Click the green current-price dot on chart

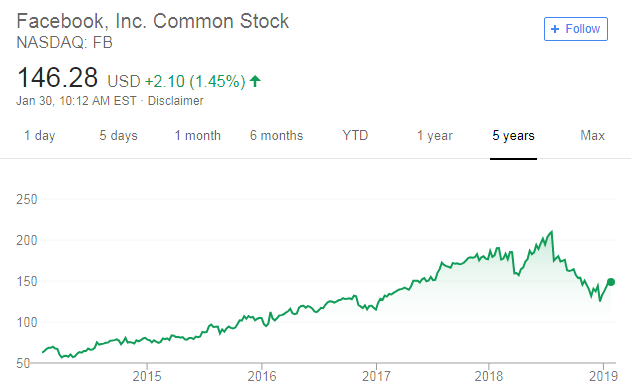click(x=611, y=282)
